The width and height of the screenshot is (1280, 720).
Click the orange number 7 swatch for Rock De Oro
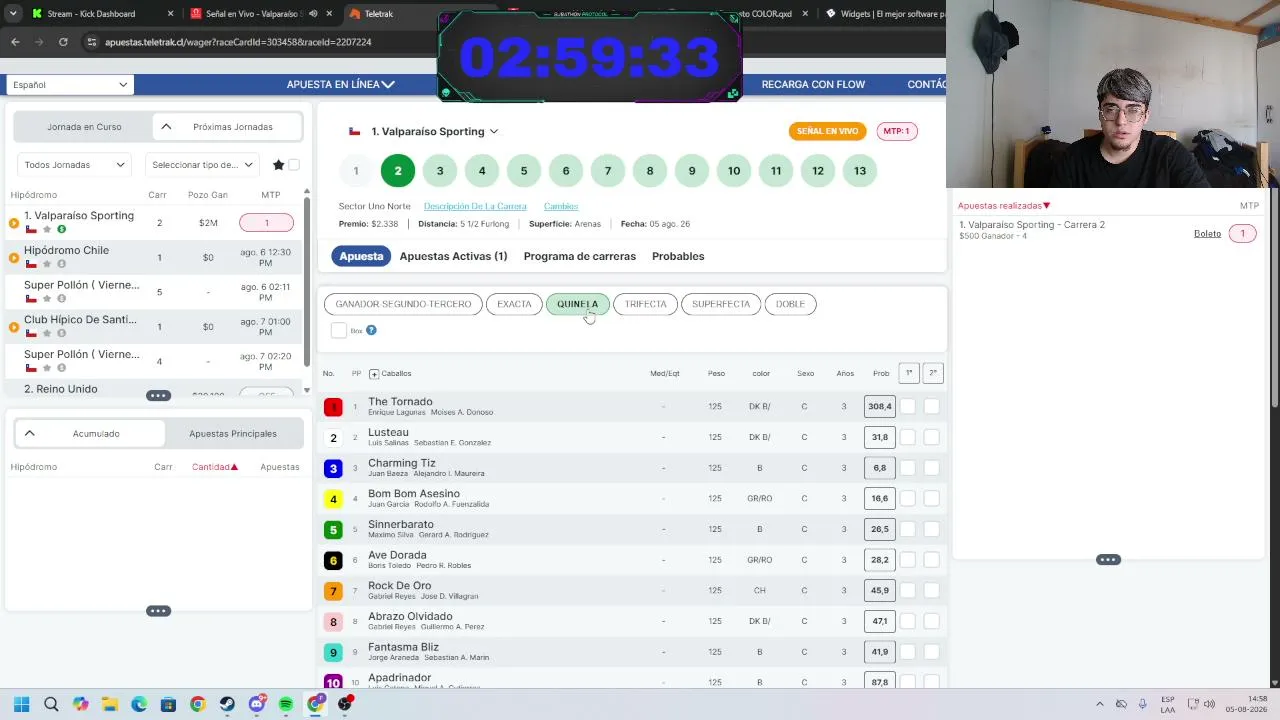pos(333,591)
